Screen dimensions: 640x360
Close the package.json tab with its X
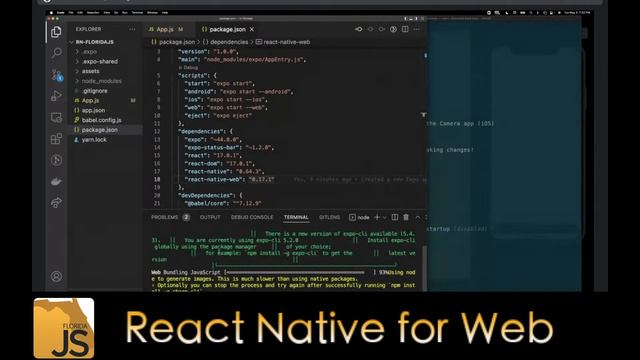(x=252, y=29)
